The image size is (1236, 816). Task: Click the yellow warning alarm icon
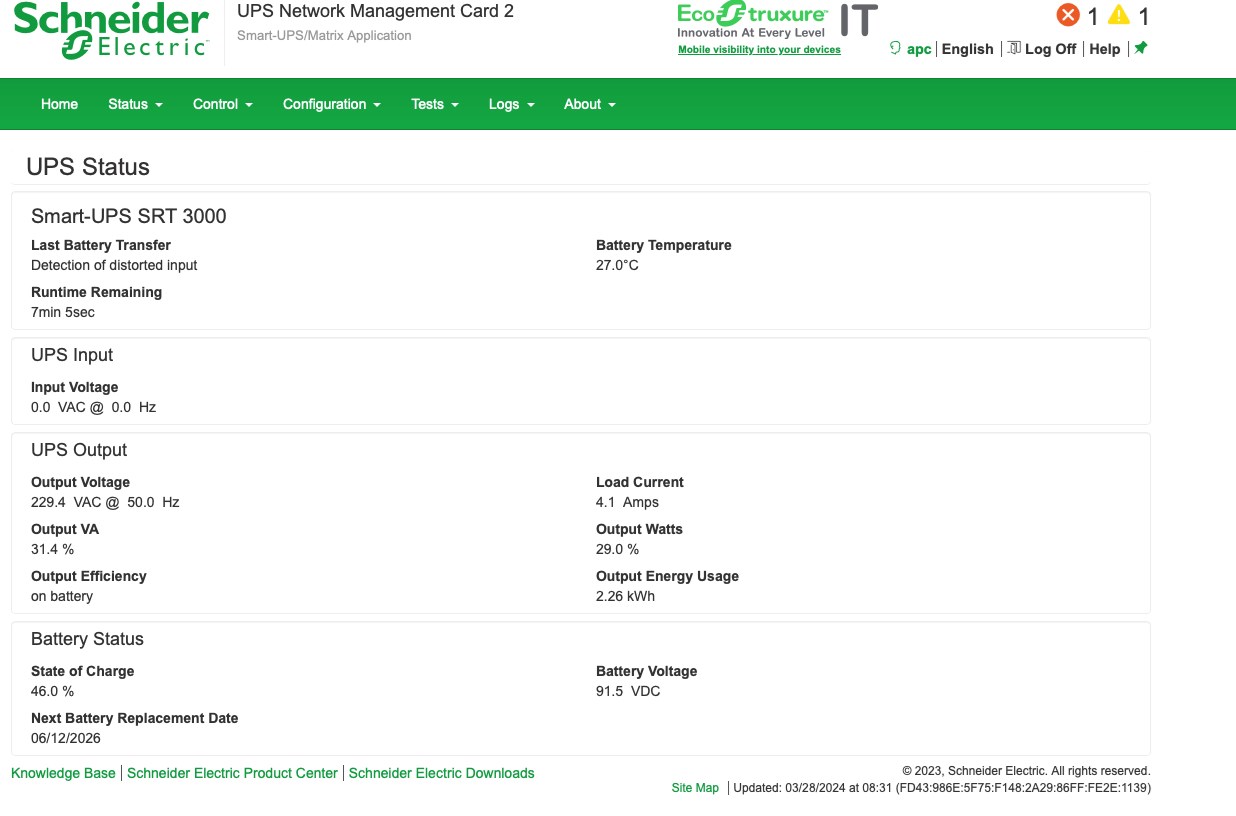point(1119,16)
